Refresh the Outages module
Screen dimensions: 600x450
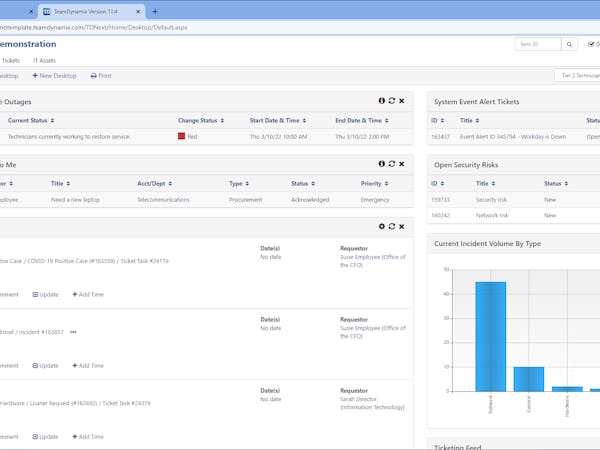coord(391,101)
